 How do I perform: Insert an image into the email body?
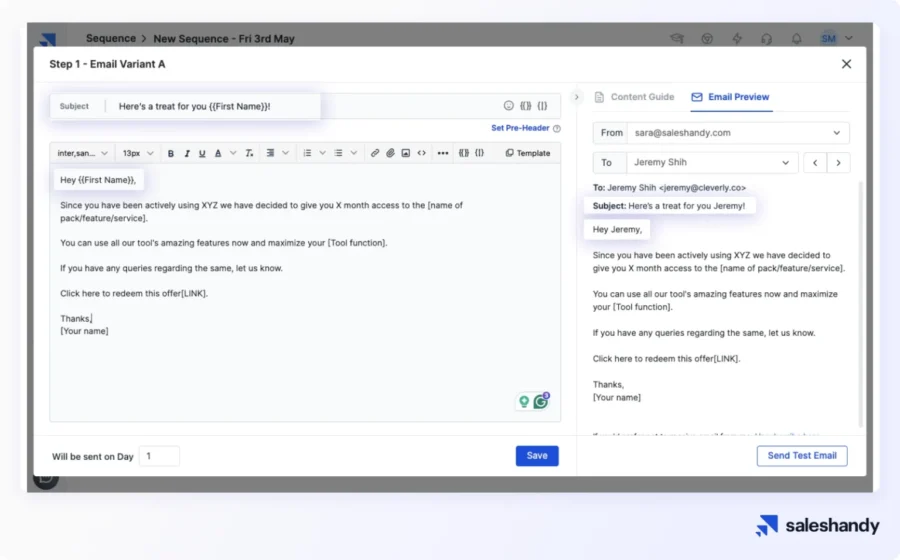[406, 154]
